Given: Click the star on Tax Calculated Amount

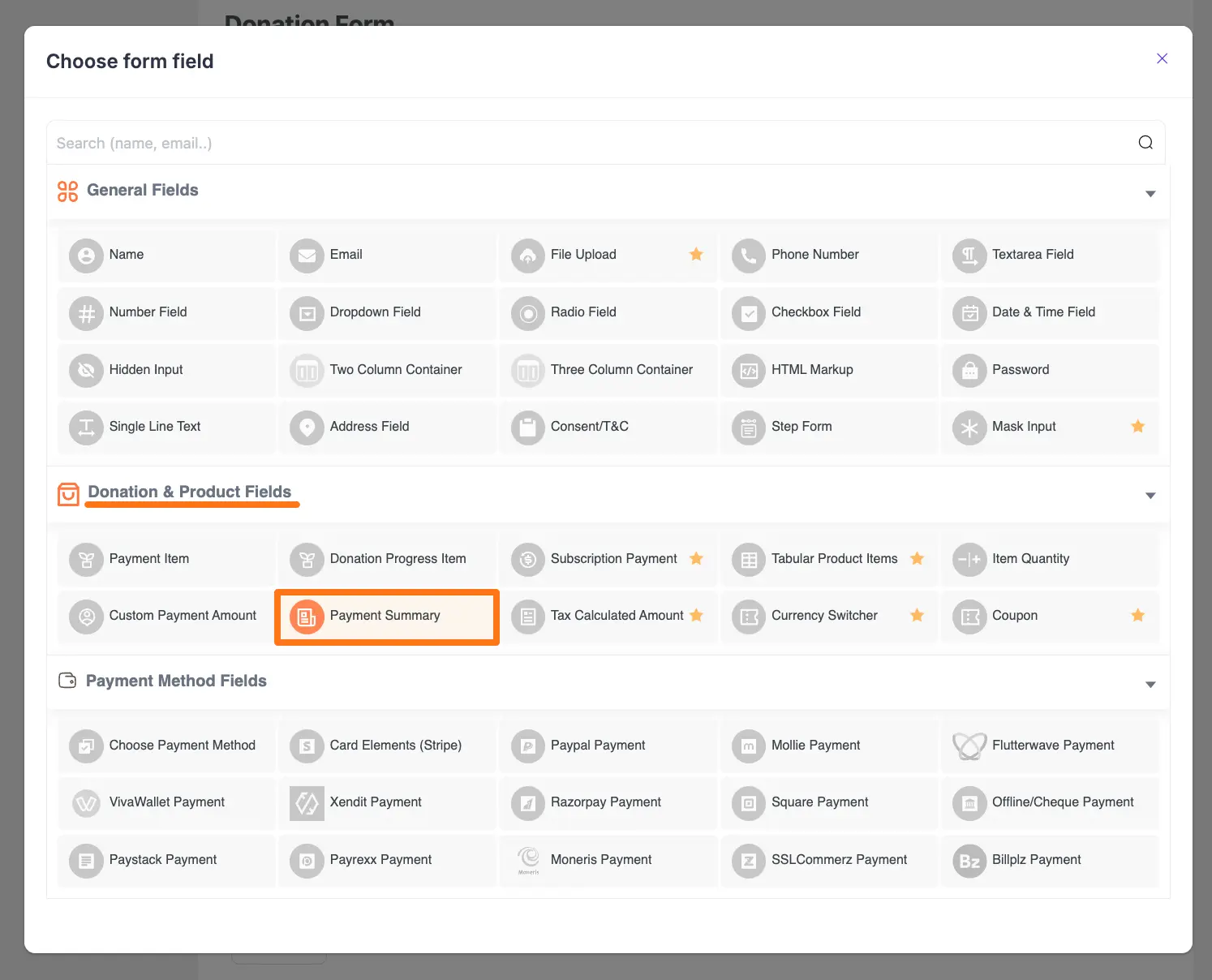Looking at the screenshot, I should (x=696, y=616).
